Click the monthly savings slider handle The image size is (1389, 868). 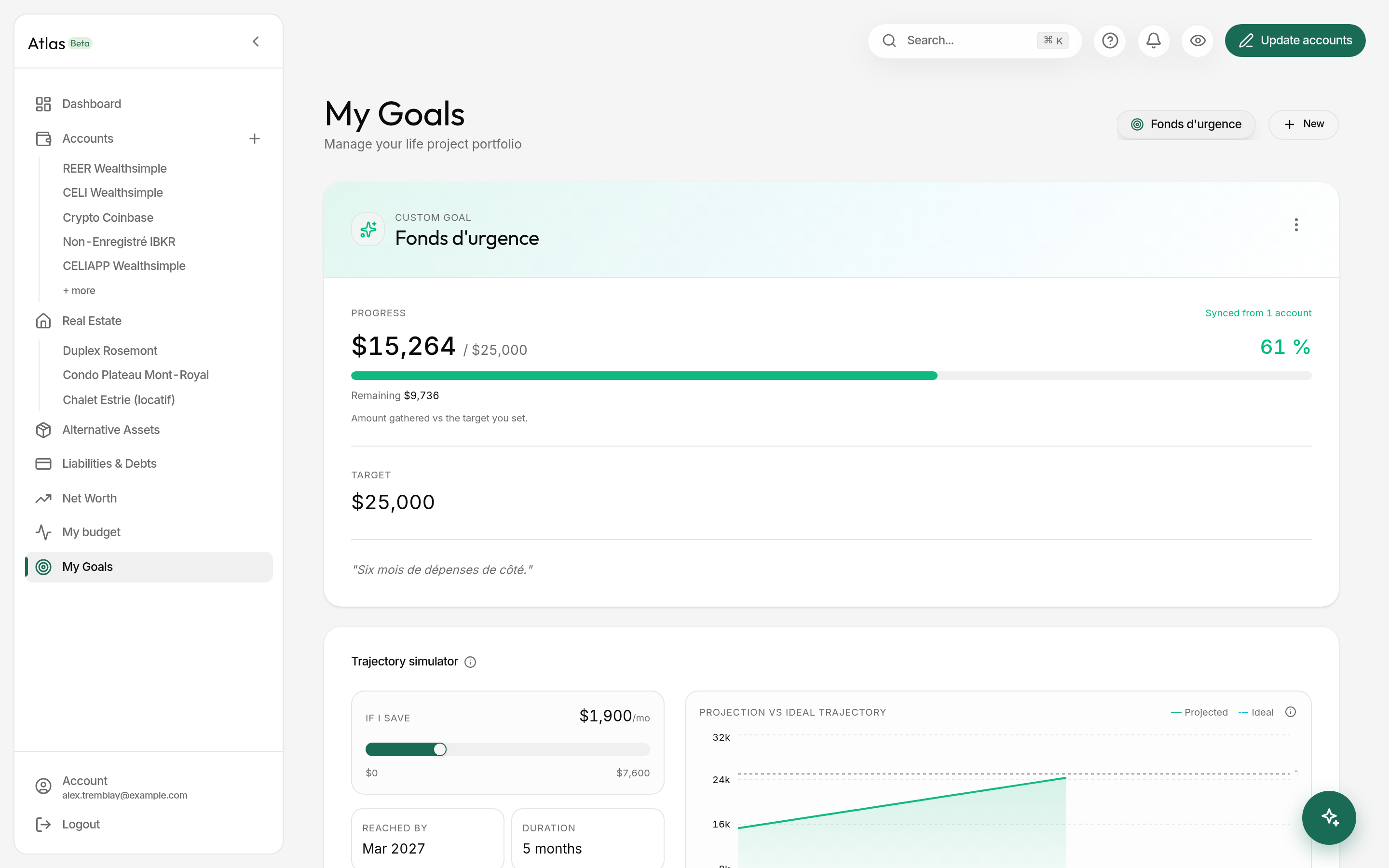tap(440, 749)
